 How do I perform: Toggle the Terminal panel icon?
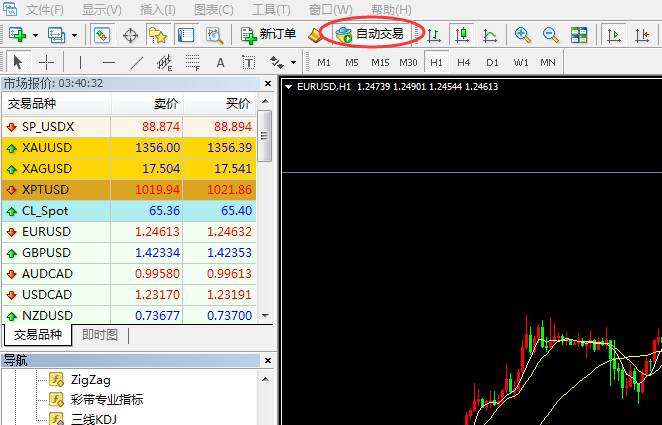(x=186, y=35)
